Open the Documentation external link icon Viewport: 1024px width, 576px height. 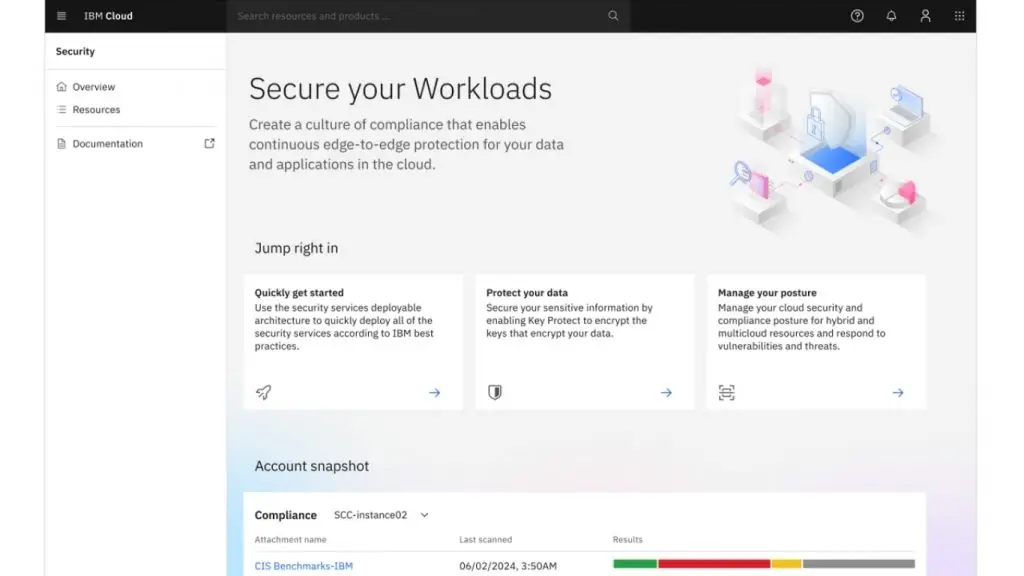tap(209, 142)
